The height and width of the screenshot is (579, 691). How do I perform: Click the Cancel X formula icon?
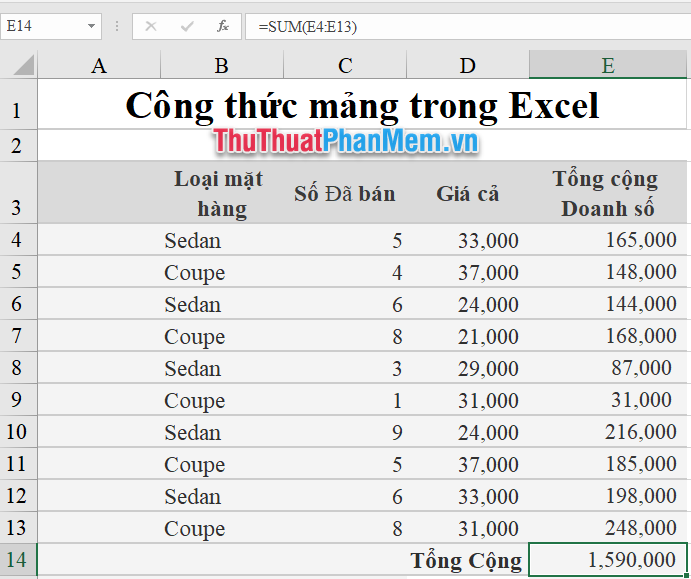point(151,26)
